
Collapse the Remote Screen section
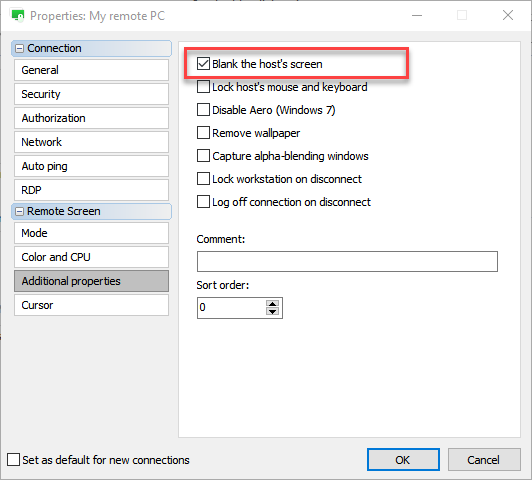20,212
